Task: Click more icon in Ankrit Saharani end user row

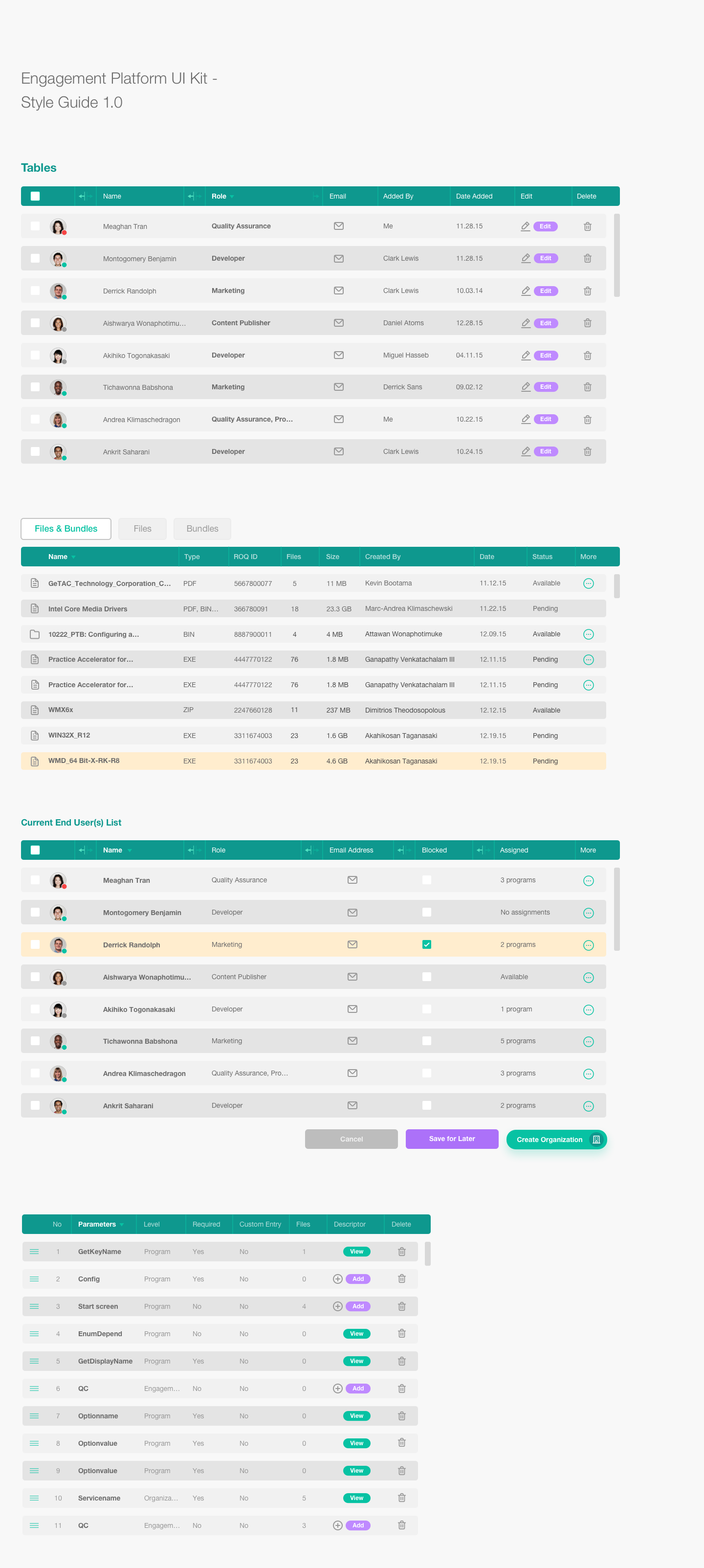Action: point(589,1106)
